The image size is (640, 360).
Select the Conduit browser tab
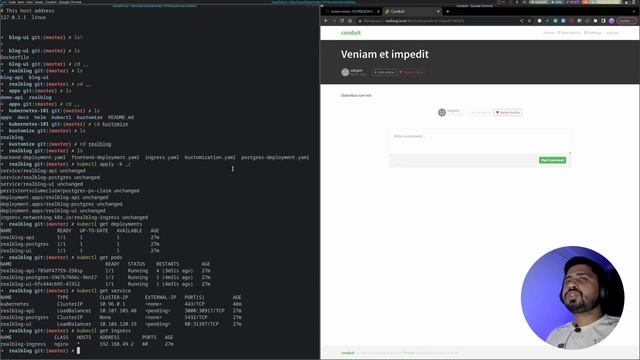[x=412, y=11]
